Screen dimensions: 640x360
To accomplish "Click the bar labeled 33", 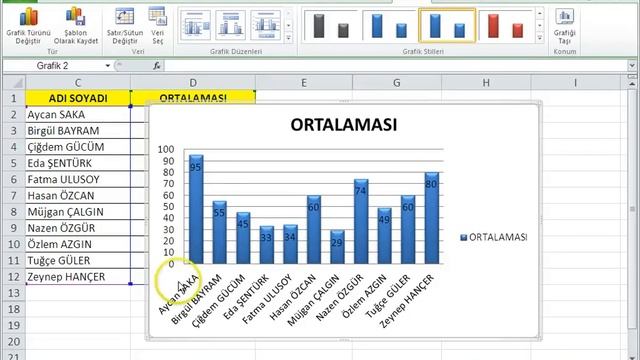I will [x=267, y=245].
